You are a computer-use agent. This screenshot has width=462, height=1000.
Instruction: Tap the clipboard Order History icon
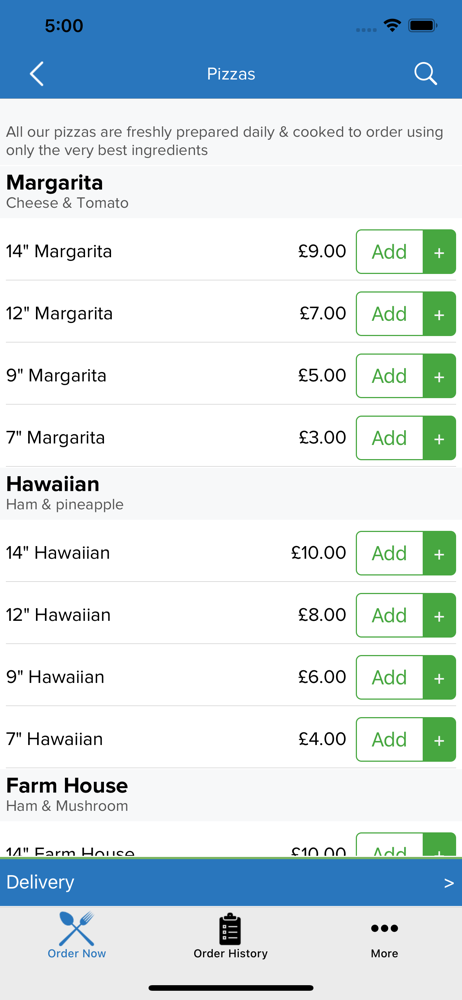(x=230, y=929)
